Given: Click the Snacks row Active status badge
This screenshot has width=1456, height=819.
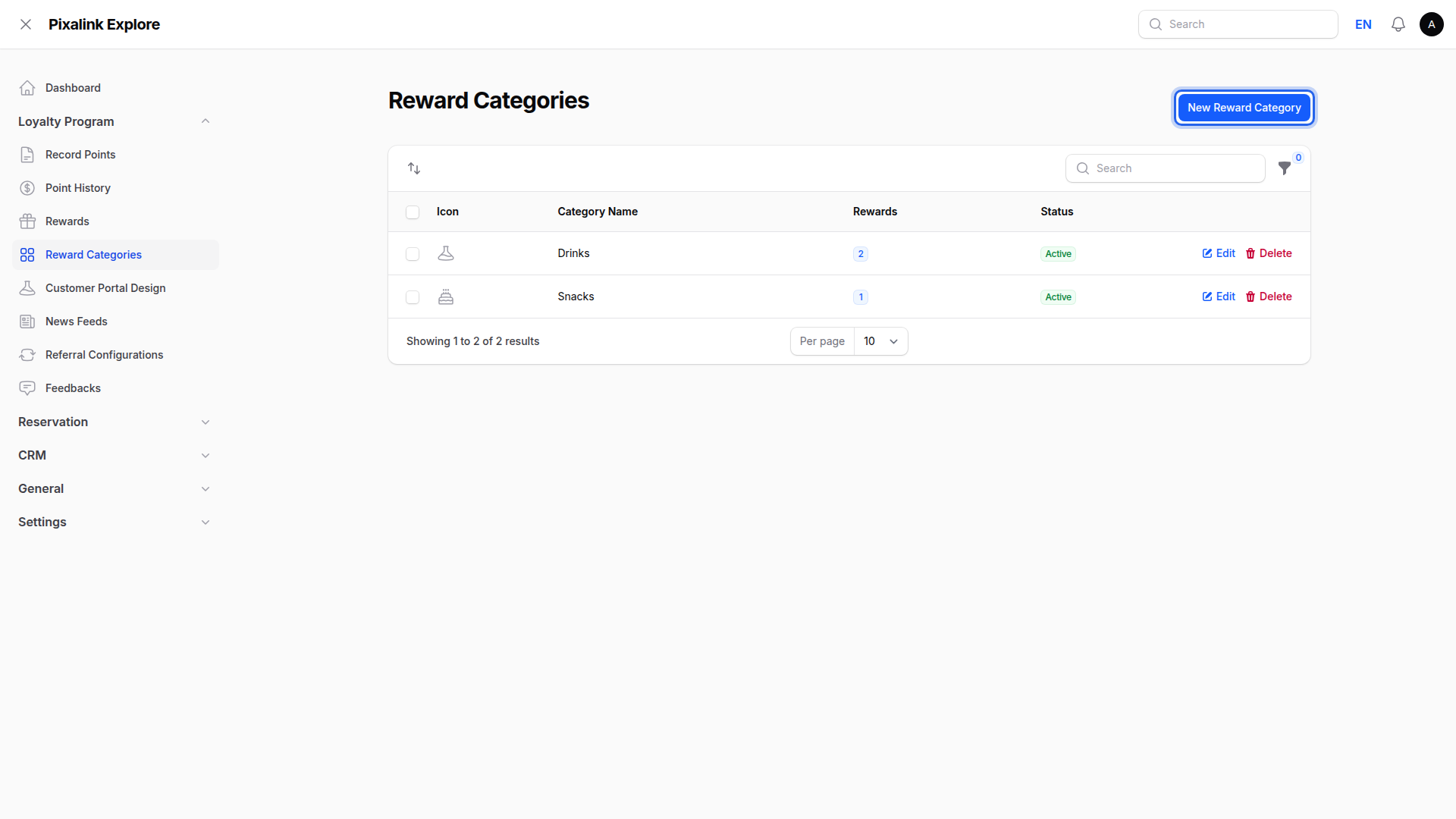Looking at the screenshot, I should tap(1059, 297).
